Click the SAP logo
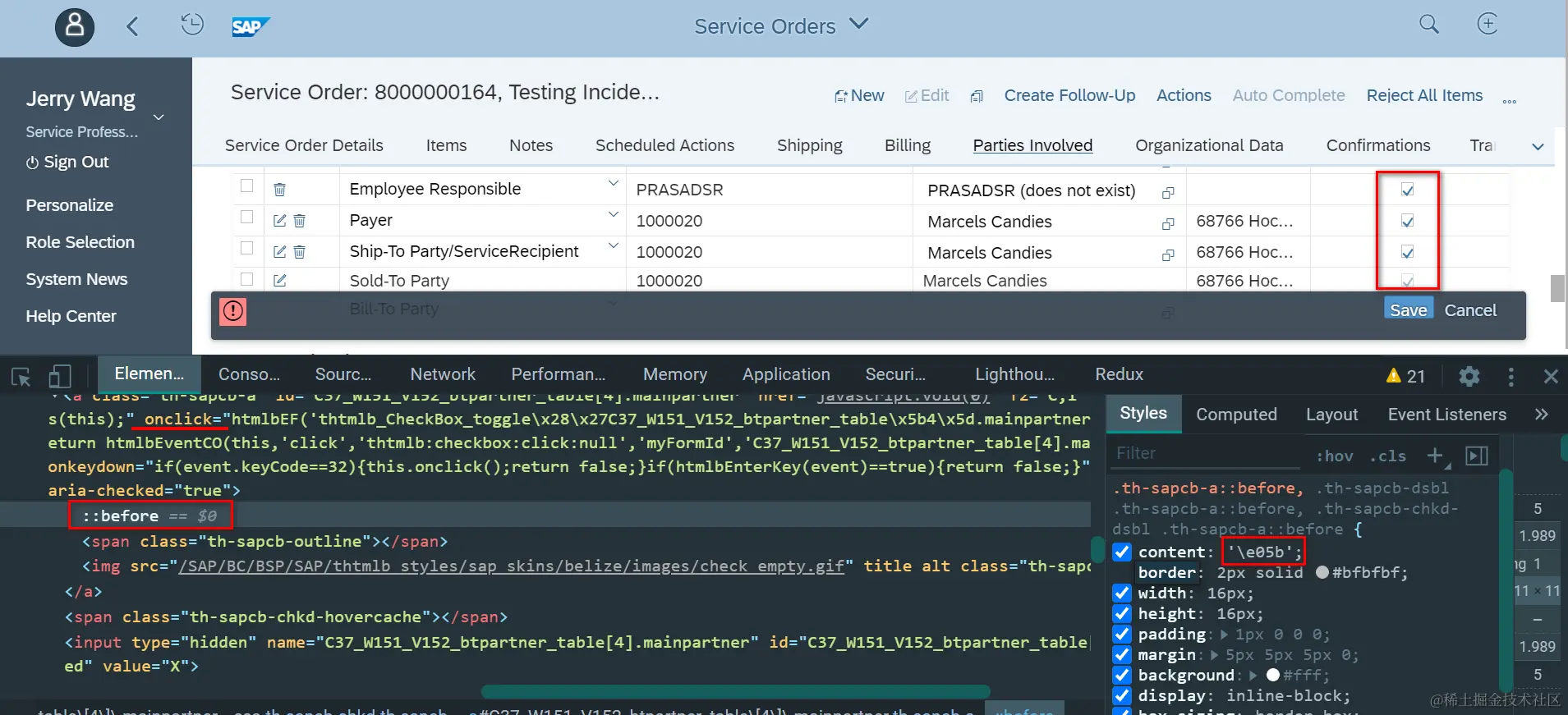 251,27
